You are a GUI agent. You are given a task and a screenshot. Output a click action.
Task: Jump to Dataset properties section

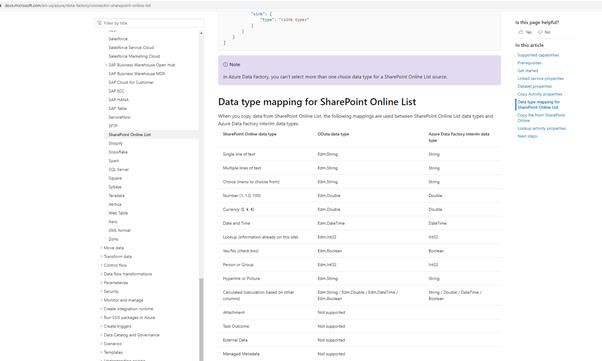[534, 86]
